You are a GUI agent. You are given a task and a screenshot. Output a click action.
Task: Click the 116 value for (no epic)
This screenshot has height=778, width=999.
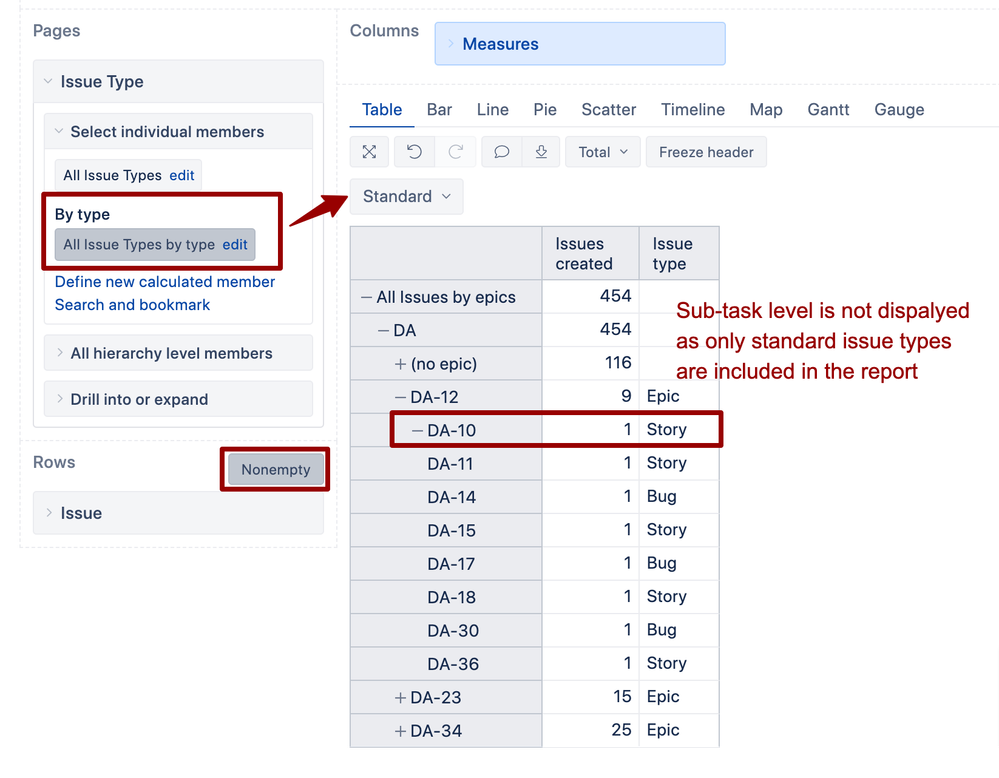(618, 363)
